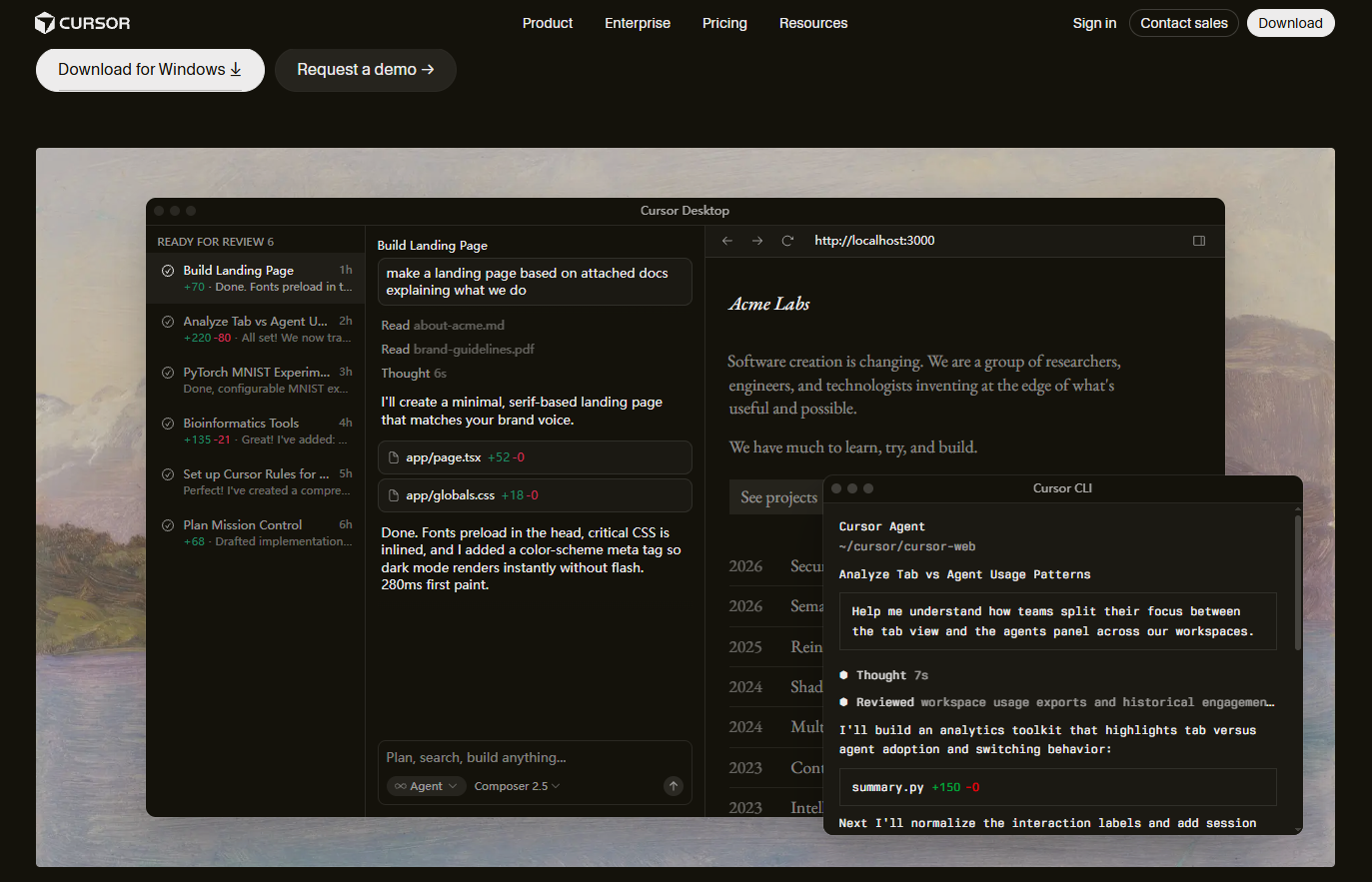Open the Composer 2.5 model dropdown

coord(517,786)
